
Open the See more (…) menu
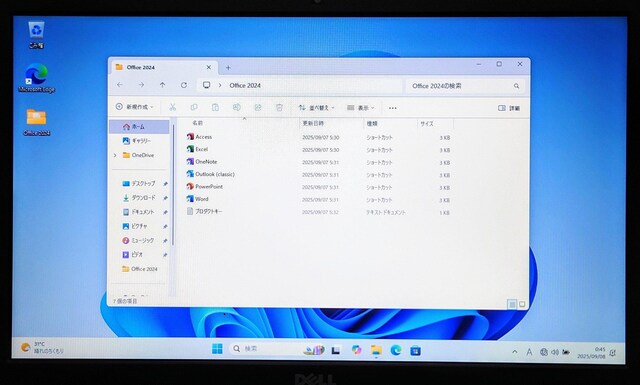[393, 108]
